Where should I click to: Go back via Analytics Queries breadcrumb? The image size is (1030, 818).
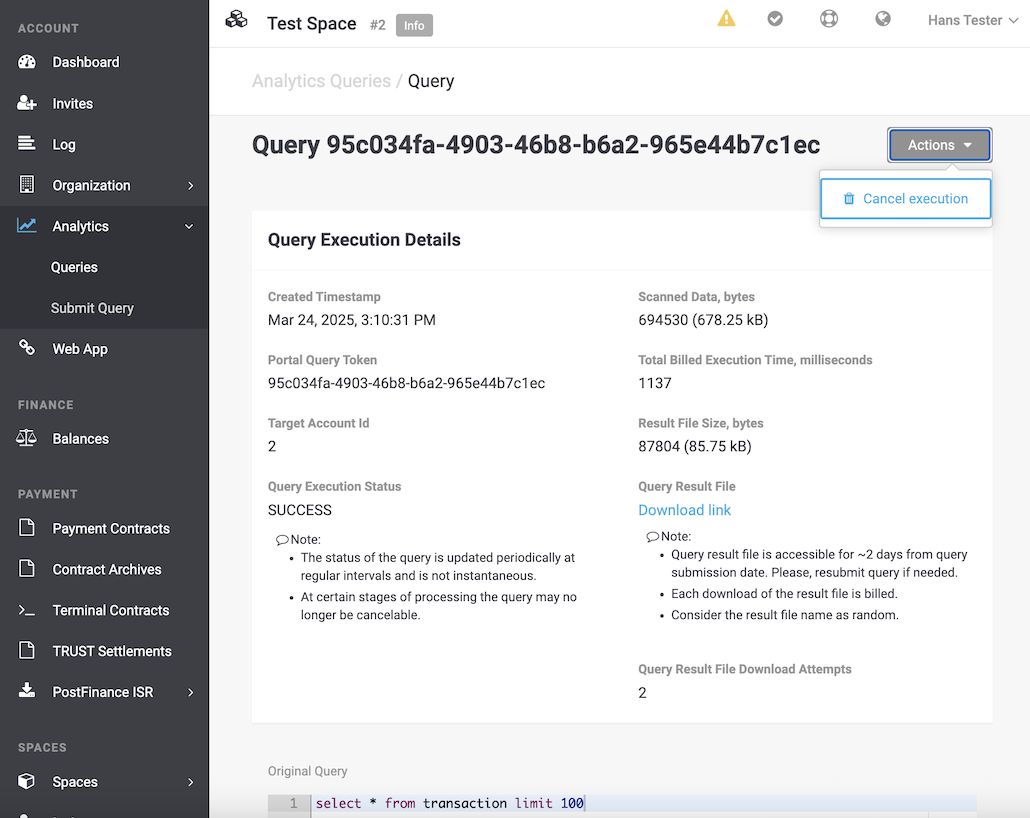(321, 80)
